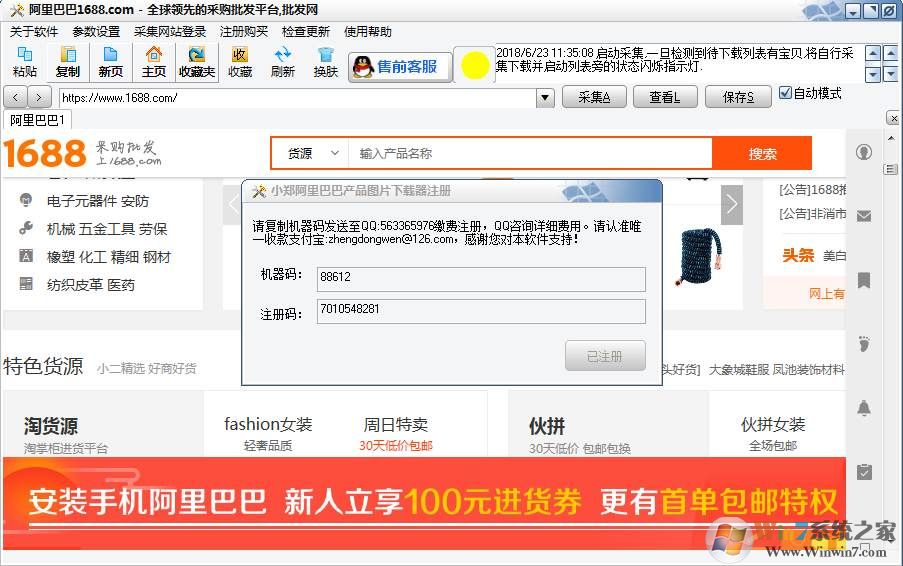This screenshot has height=566, width=903.
Task: Open the 采集网站登录 menu
Action: tap(170, 32)
